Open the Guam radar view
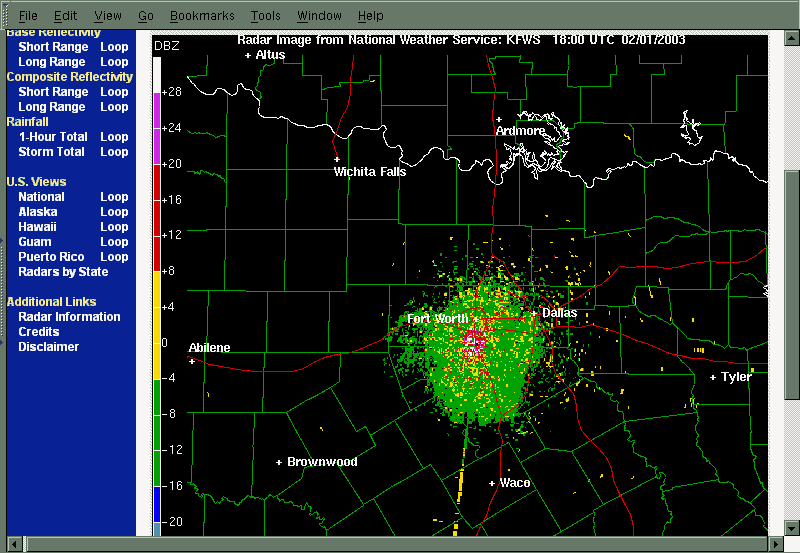 click(x=35, y=242)
